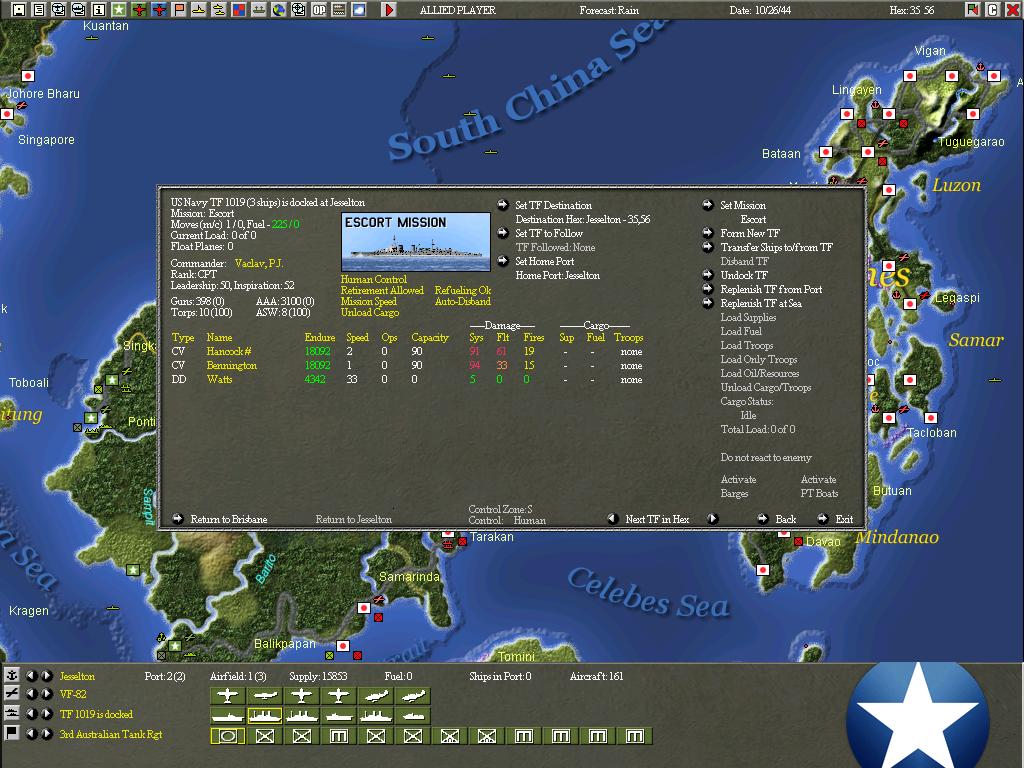Viewport: 1024px width, 768px height.
Task: Click the globe toolbar icon
Action: coord(279,10)
